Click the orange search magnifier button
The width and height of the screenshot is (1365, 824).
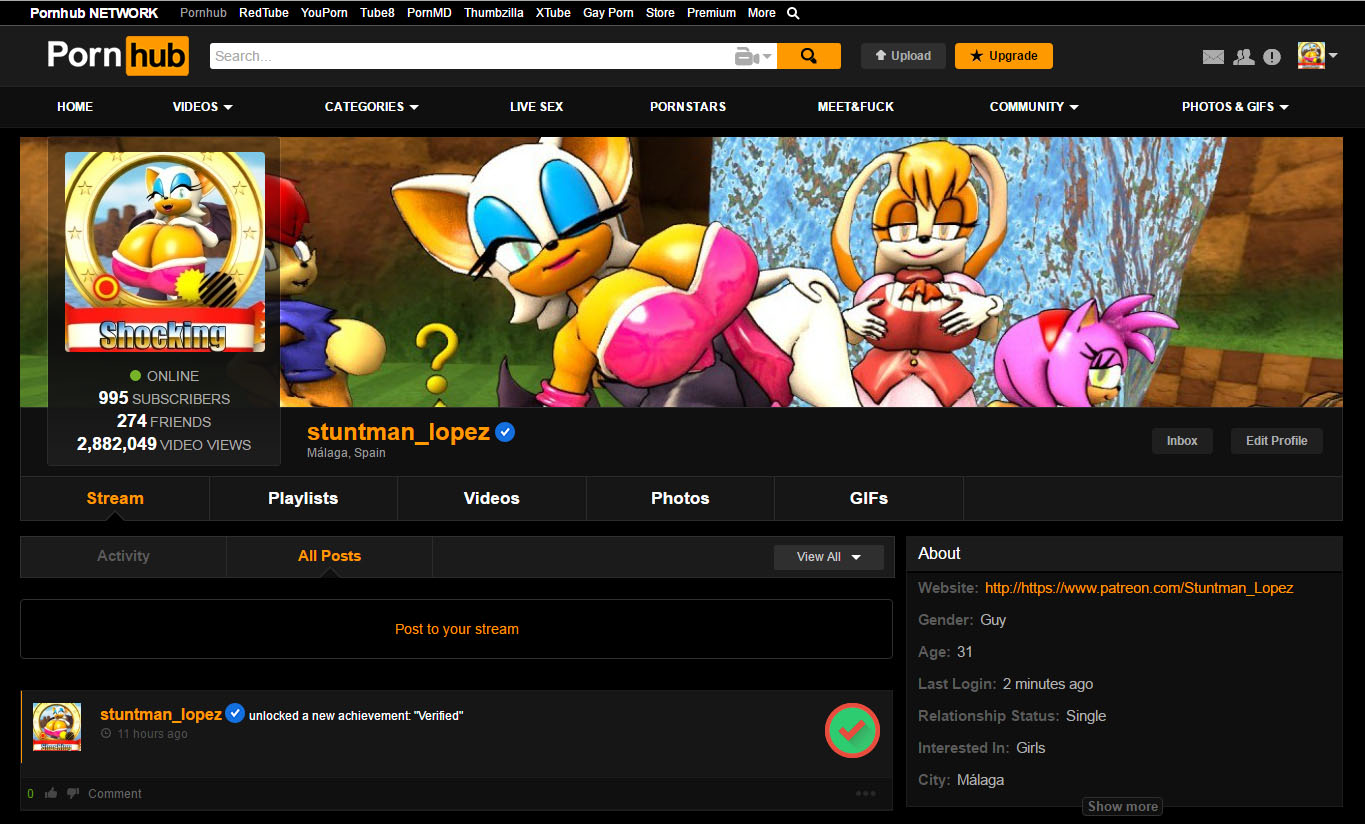click(809, 56)
